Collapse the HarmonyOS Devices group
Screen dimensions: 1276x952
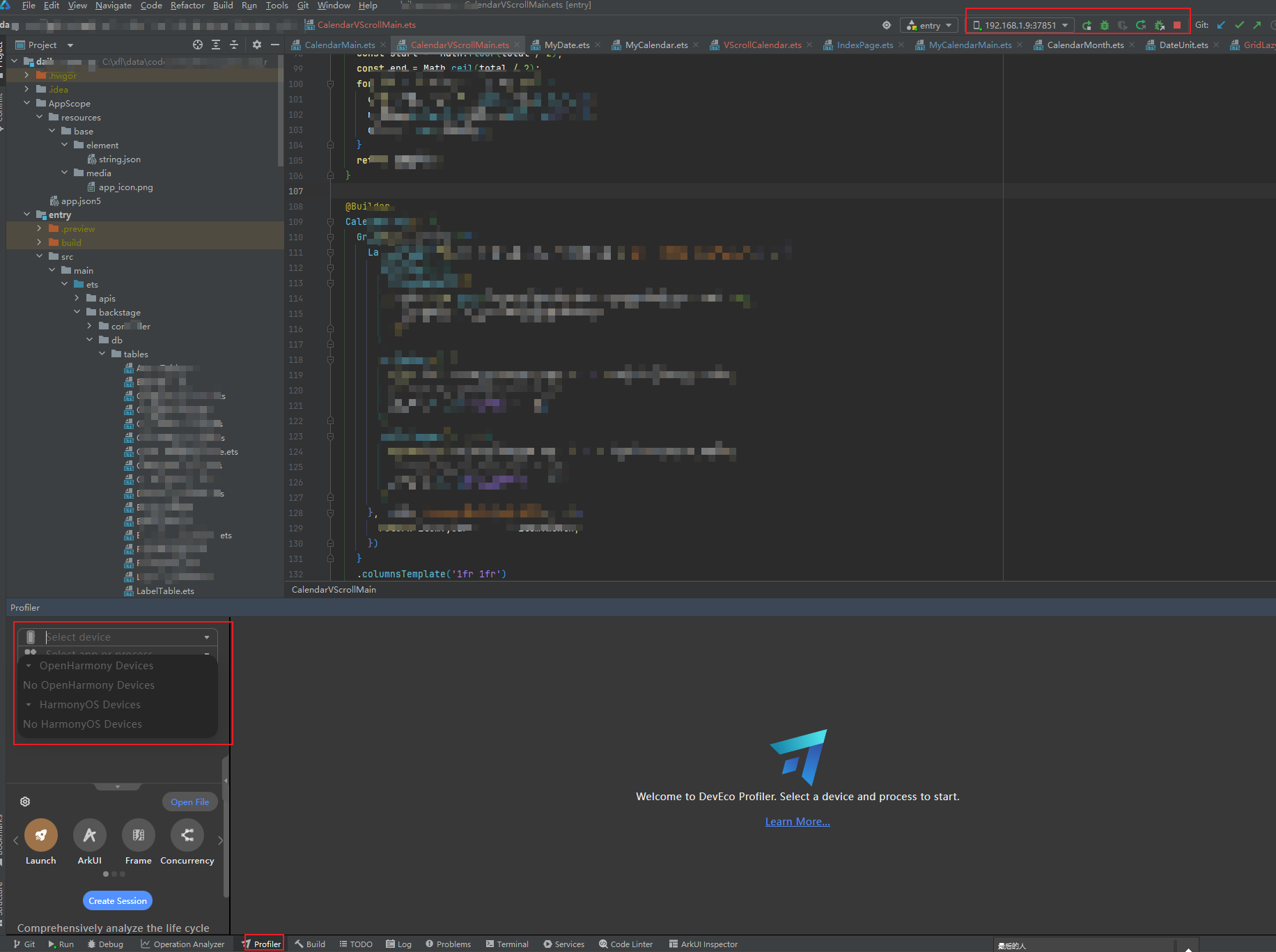[x=29, y=705]
